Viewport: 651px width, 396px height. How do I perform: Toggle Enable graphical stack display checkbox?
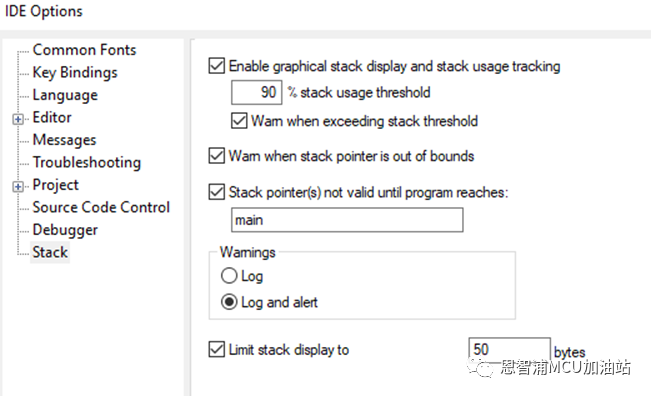pyautogui.click(x=217, y=66)
